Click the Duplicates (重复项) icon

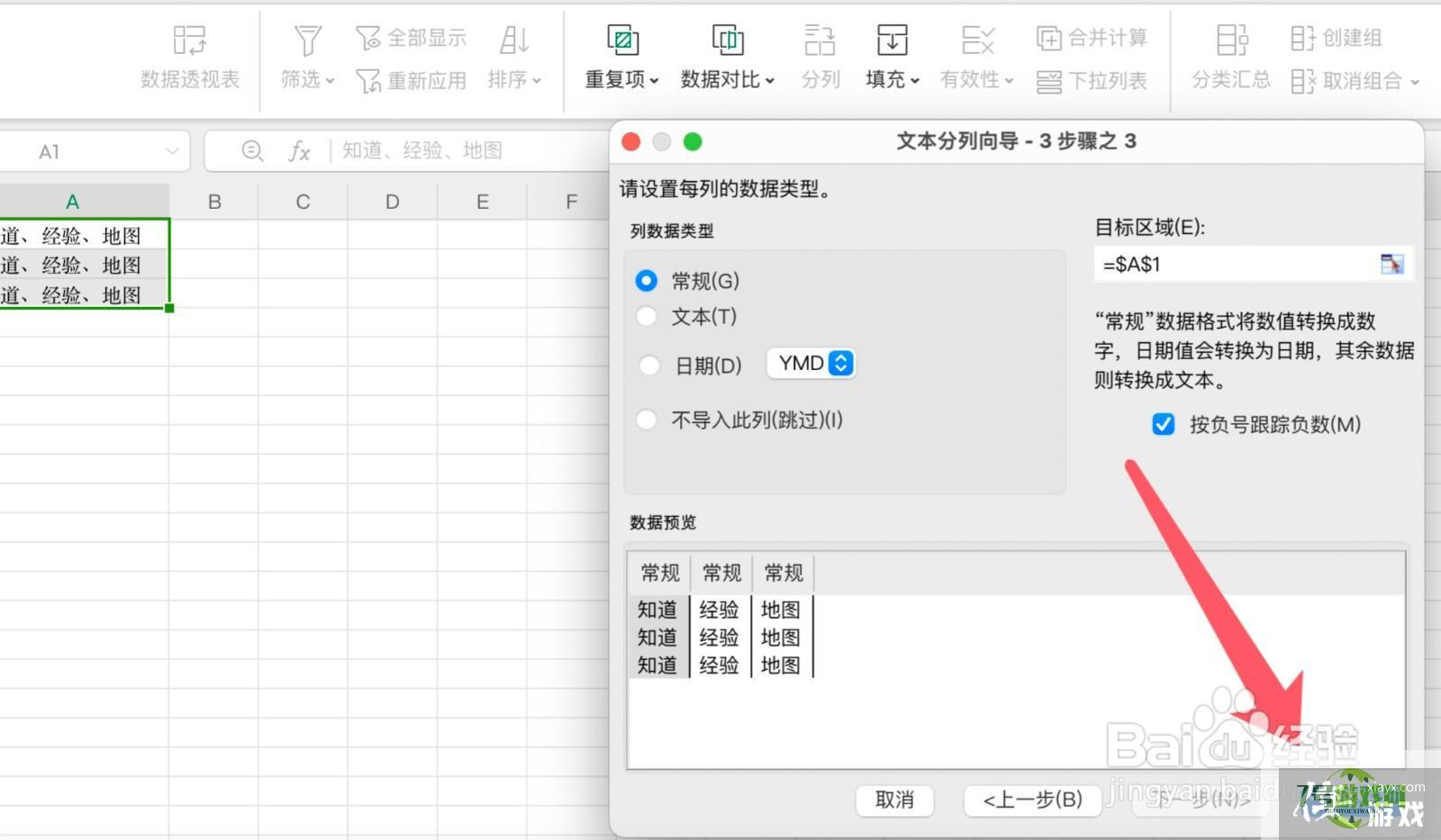(x=622, y=41)
